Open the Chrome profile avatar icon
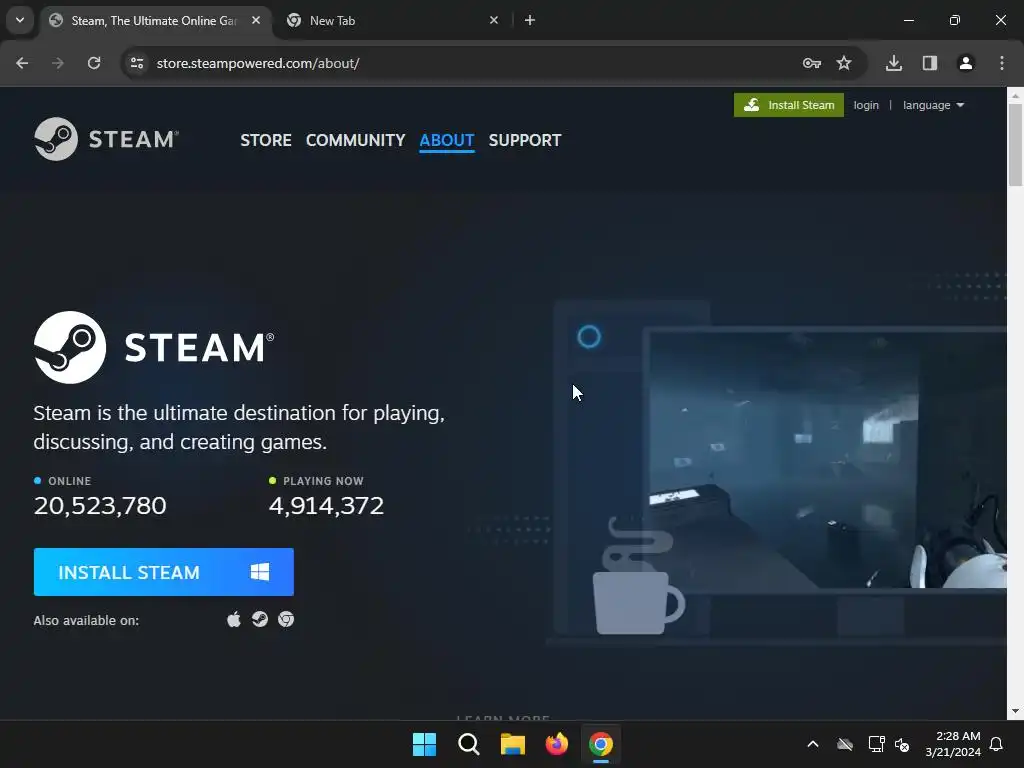The image size is (1024, 768). (x=966, y=63)
